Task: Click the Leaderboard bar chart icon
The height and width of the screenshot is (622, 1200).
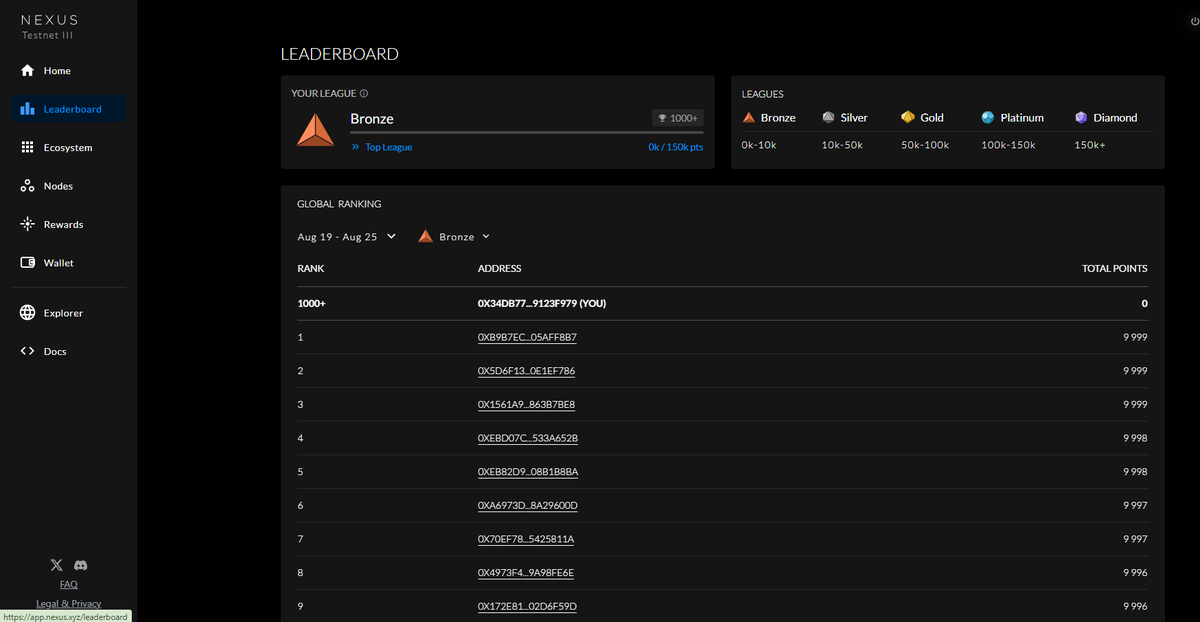Action: tap(27, 109)
